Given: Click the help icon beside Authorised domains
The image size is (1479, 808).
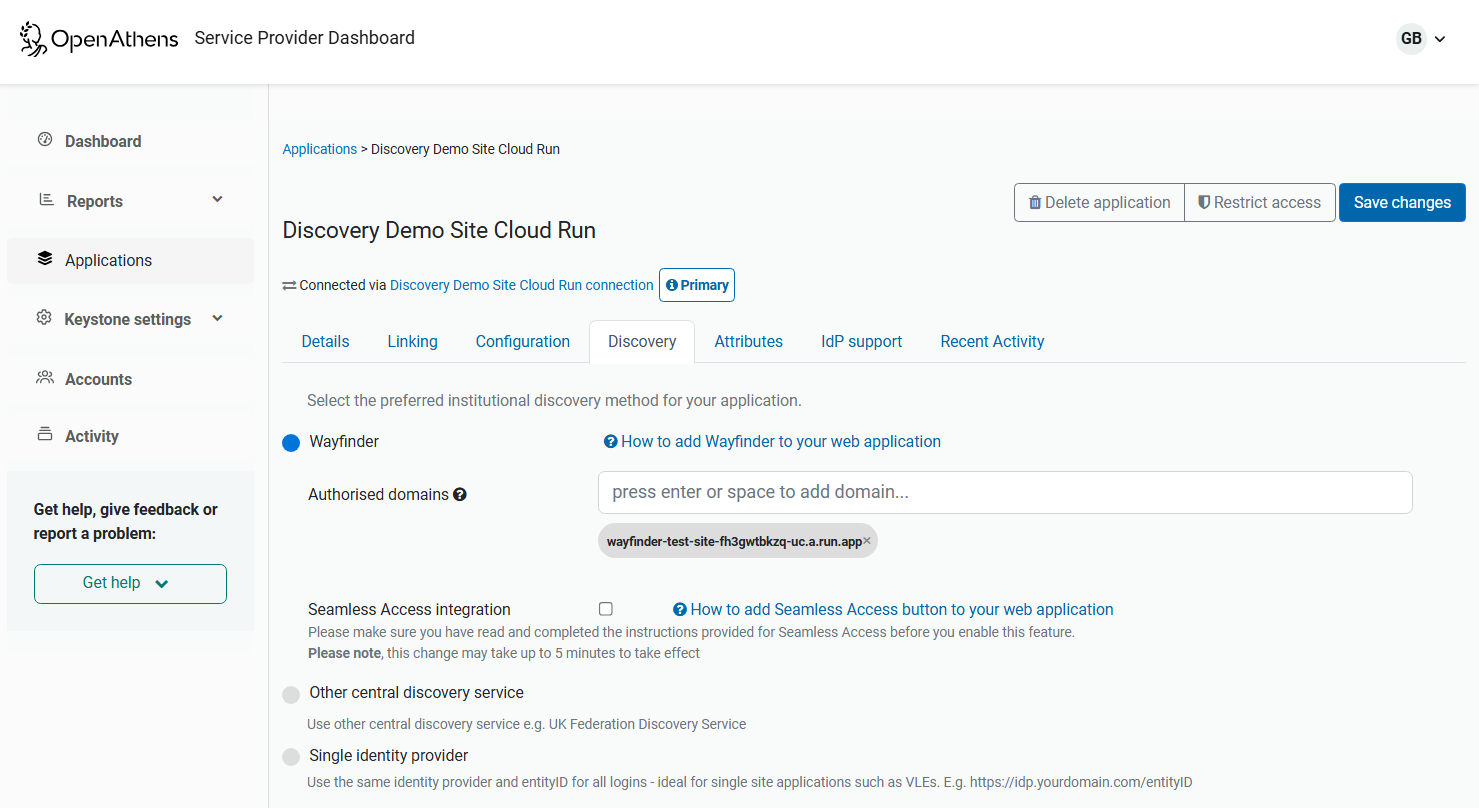Looking at the screenshot, I should 460,493.
